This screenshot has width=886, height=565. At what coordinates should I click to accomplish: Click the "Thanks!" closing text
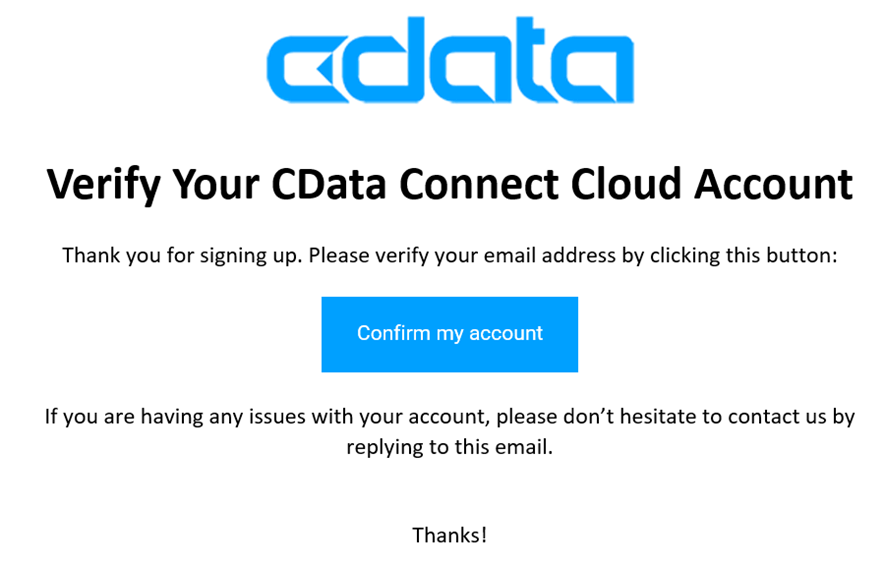449,535
